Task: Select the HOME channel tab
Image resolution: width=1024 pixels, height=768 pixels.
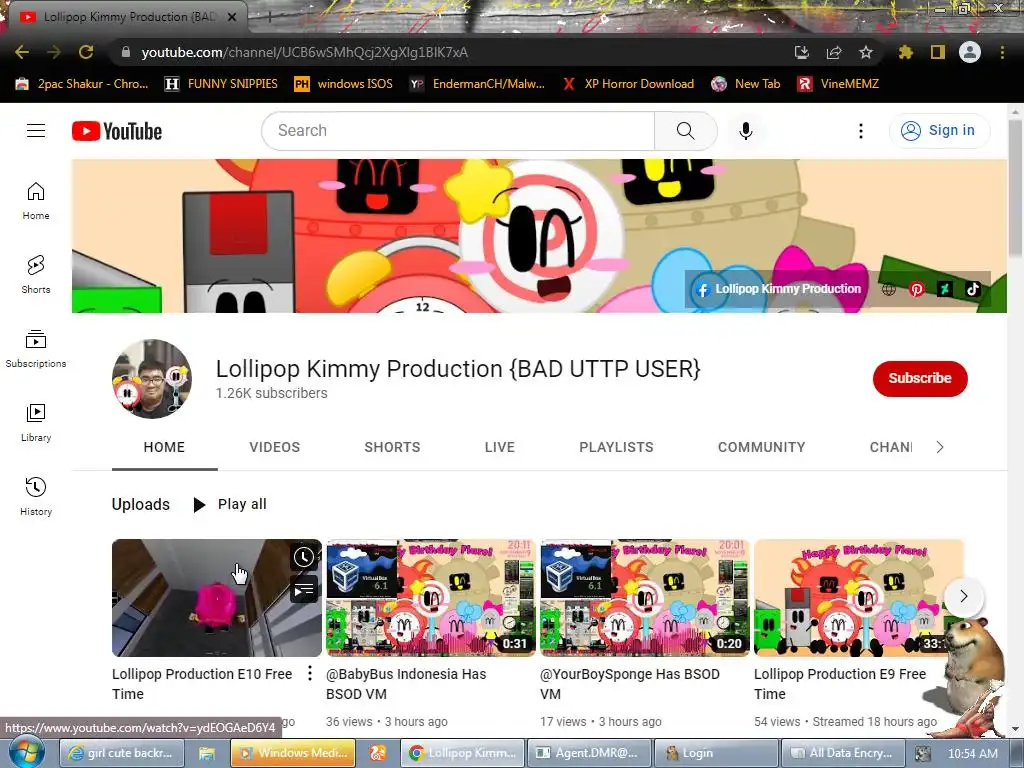Action: [x=164, y=447]
